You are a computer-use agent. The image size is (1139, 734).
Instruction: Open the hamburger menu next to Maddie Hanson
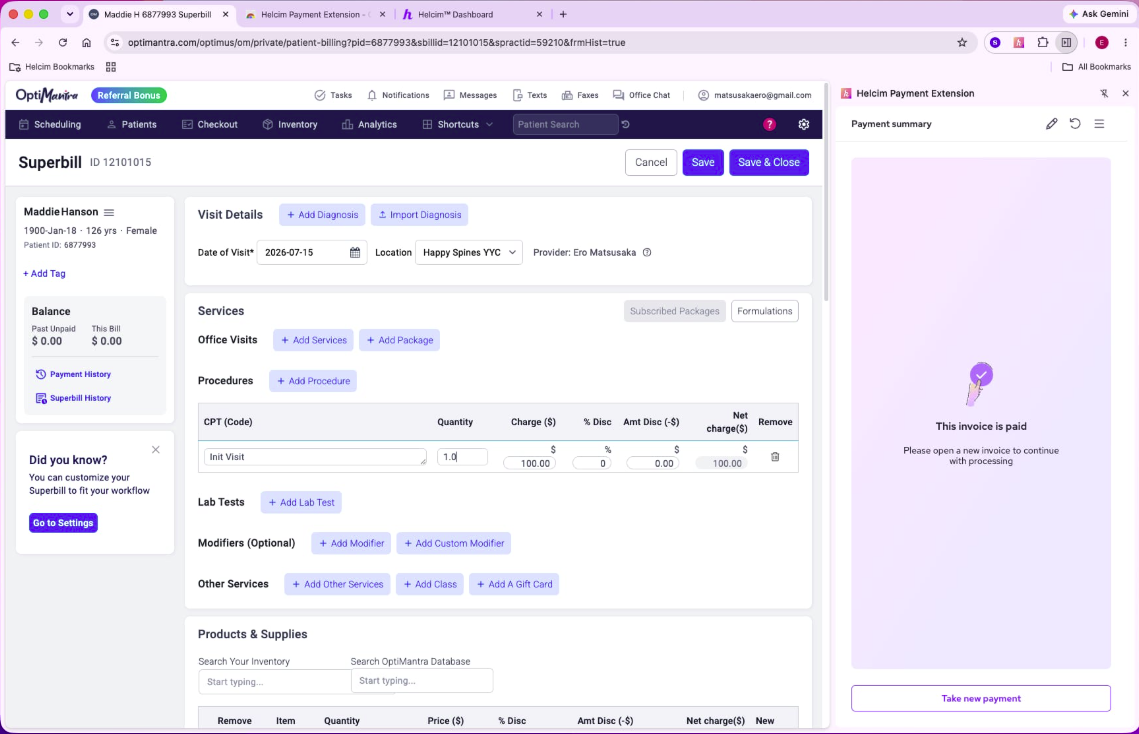(109, 212)
